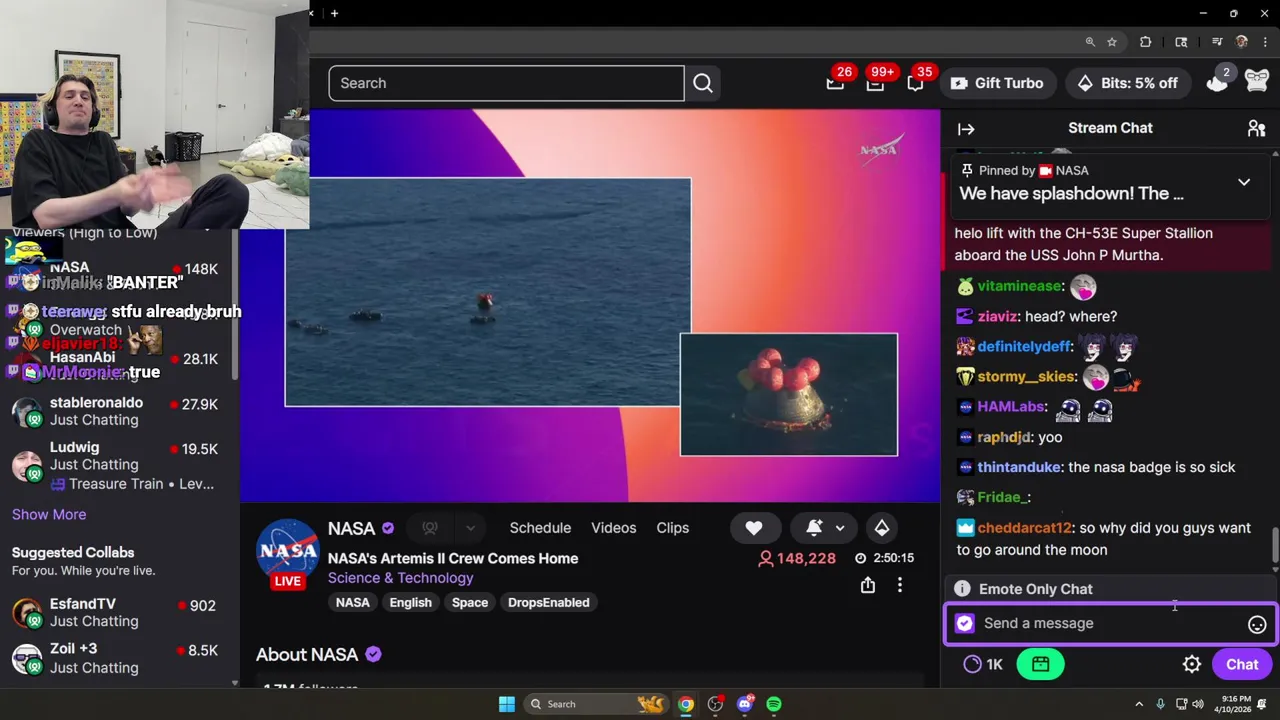Click Show More in sidebar

[49, 514]
